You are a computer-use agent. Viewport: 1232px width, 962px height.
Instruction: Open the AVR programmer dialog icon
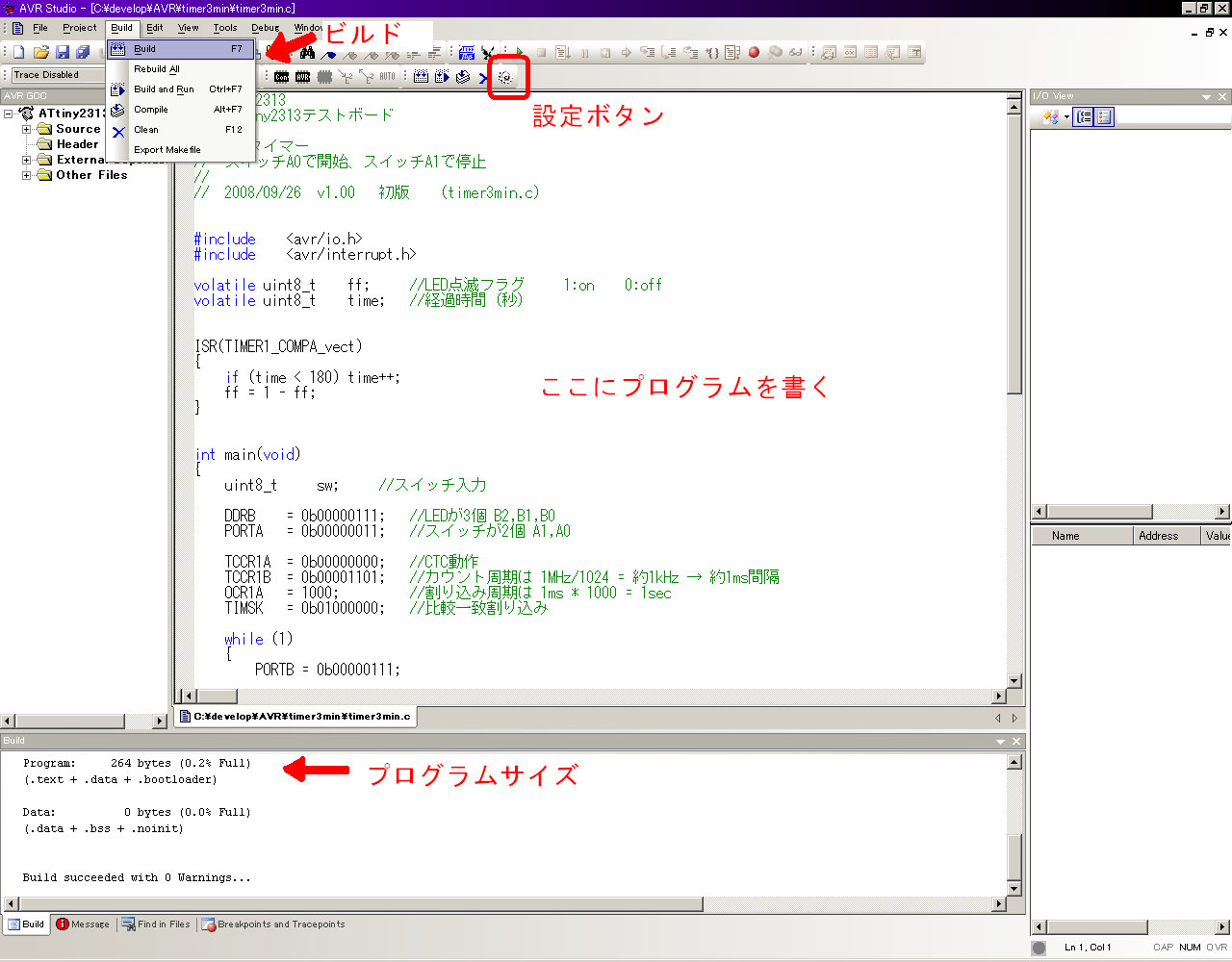tap(466, 52)
